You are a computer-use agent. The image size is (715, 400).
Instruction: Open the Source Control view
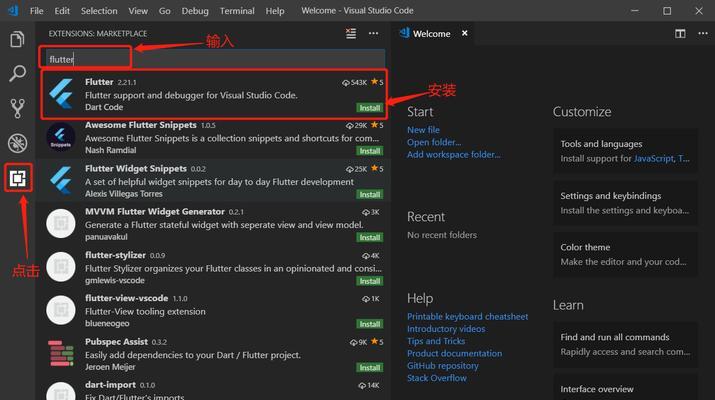17,109
